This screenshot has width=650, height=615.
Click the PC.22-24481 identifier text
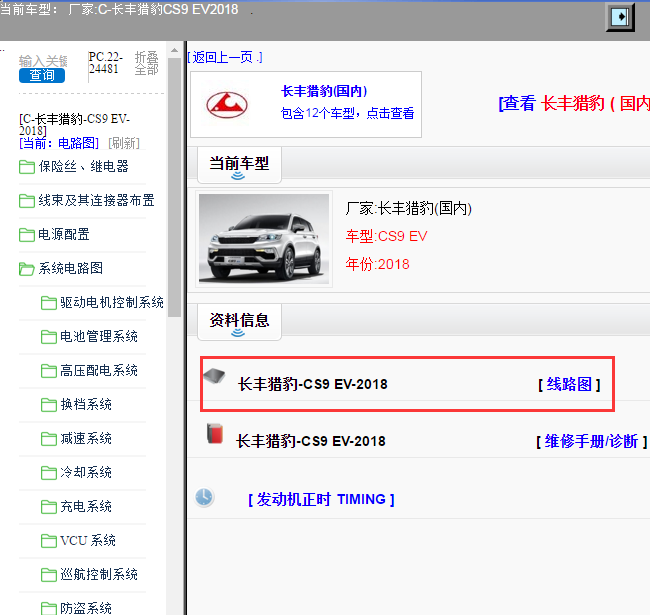pos(106,63)
